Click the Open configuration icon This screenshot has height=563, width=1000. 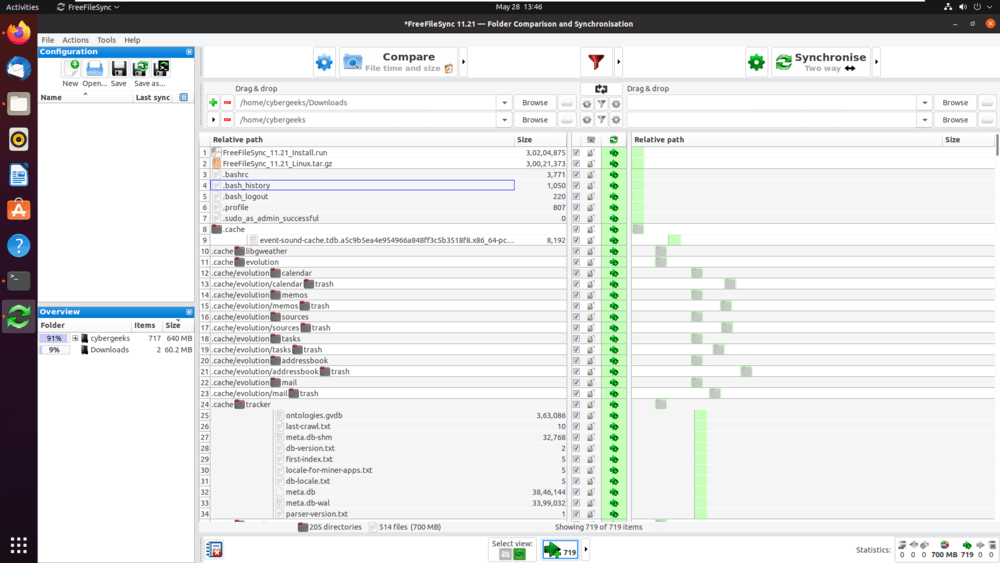click(94, 68)
